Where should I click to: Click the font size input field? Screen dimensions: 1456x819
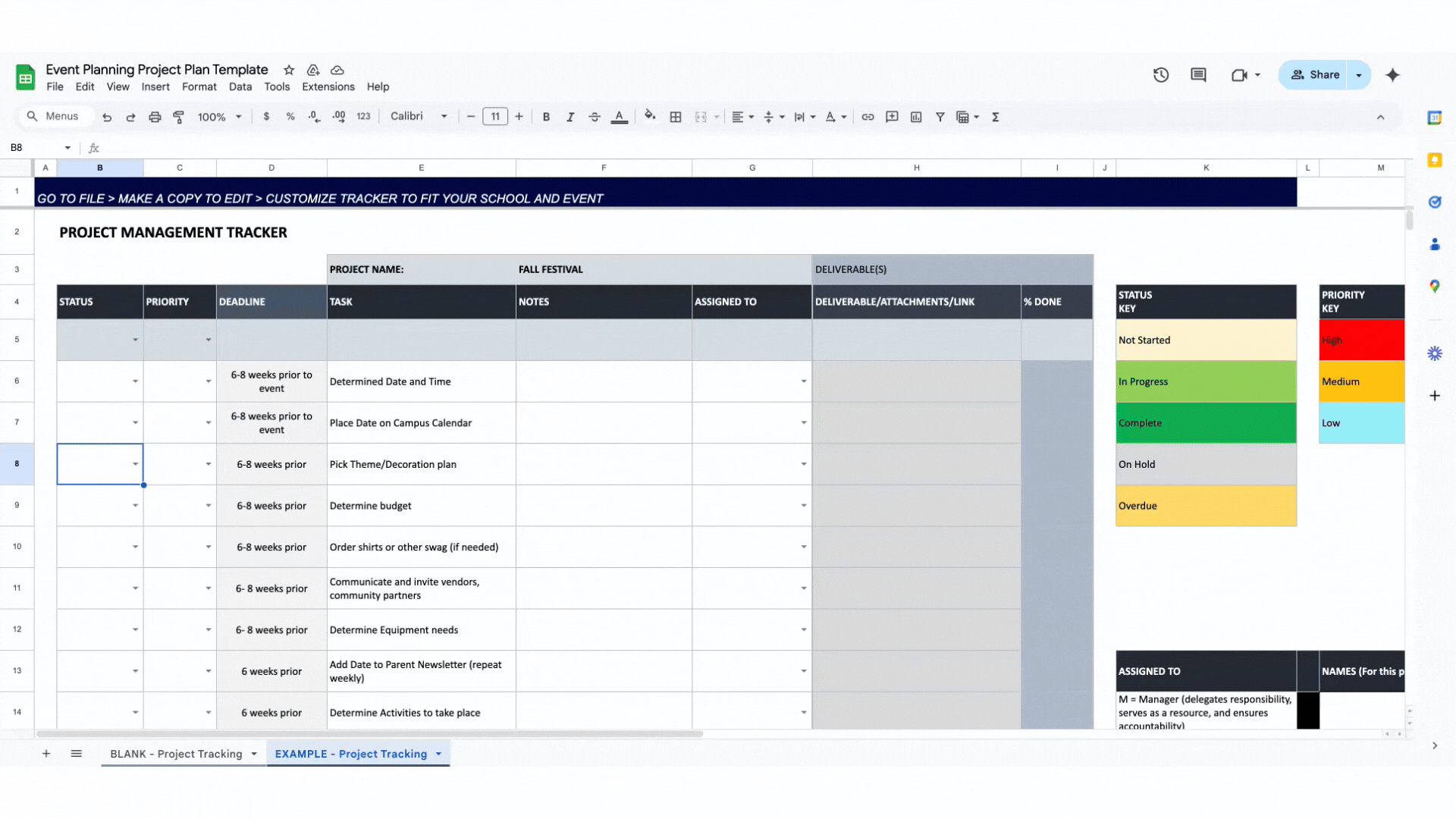pos(494,117)
